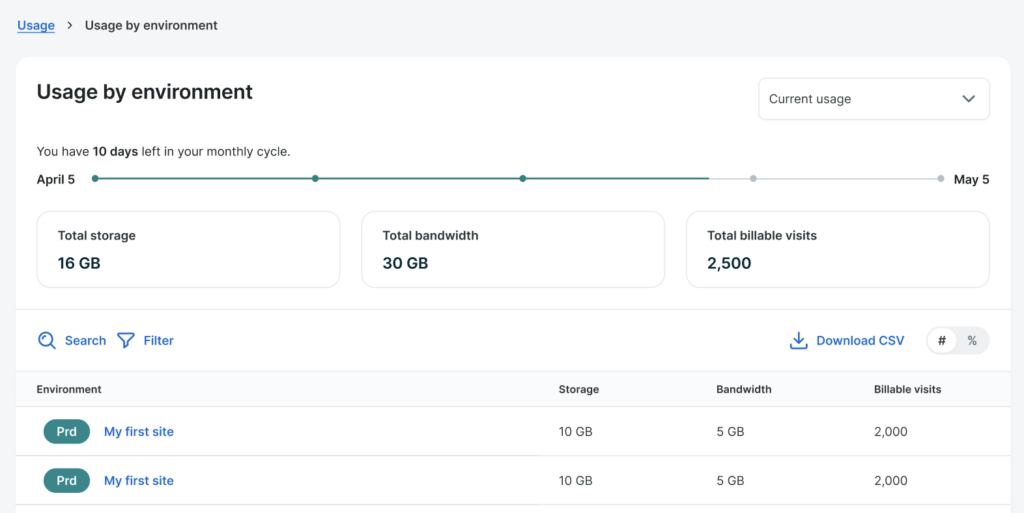Click the Bandwidth column header
1024x513 pixels.
pyautogui.click(x=744, y=389)
